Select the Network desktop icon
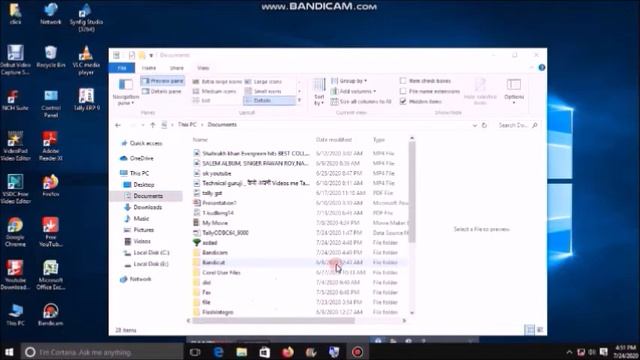This screenshot has width=640, height=360. point(51,13)
